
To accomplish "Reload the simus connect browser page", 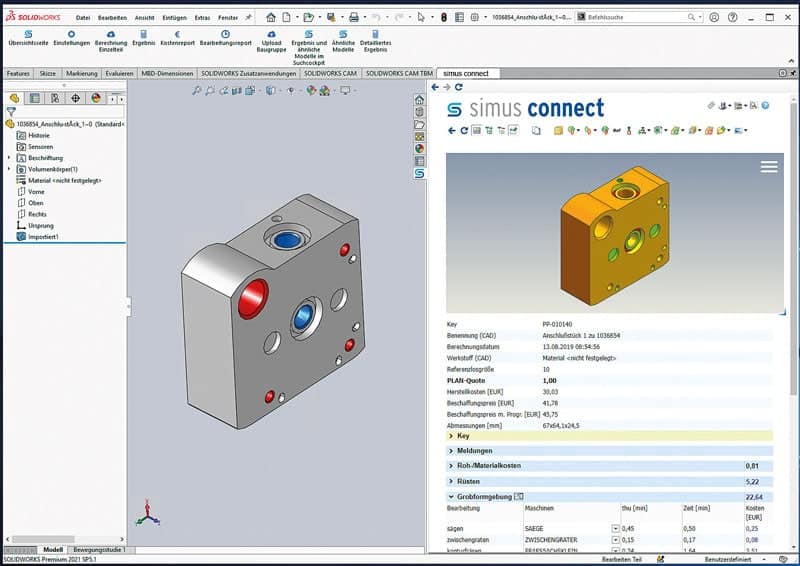I will [459, 88].
